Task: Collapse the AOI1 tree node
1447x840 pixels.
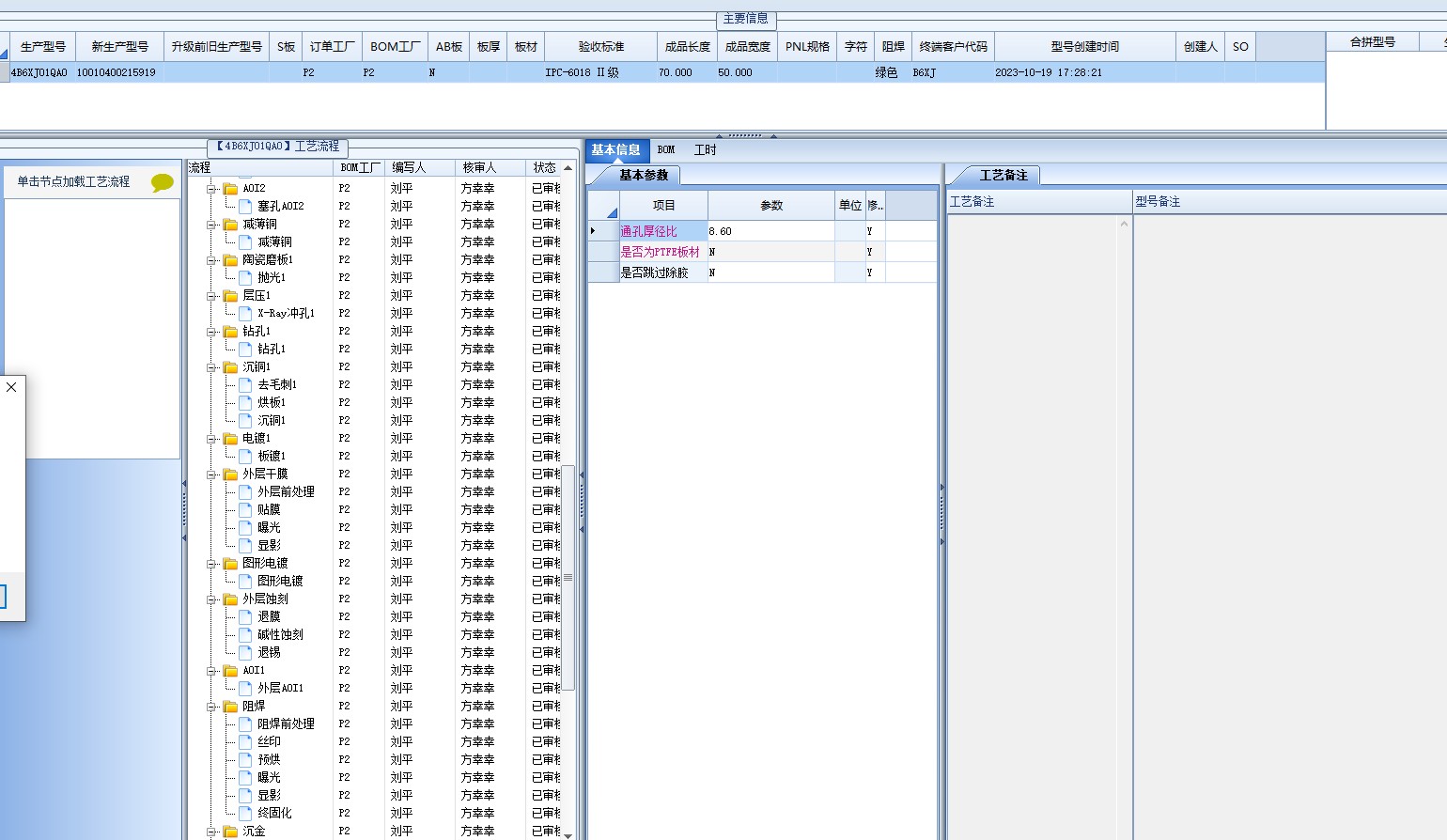Action: pos(212,671)
